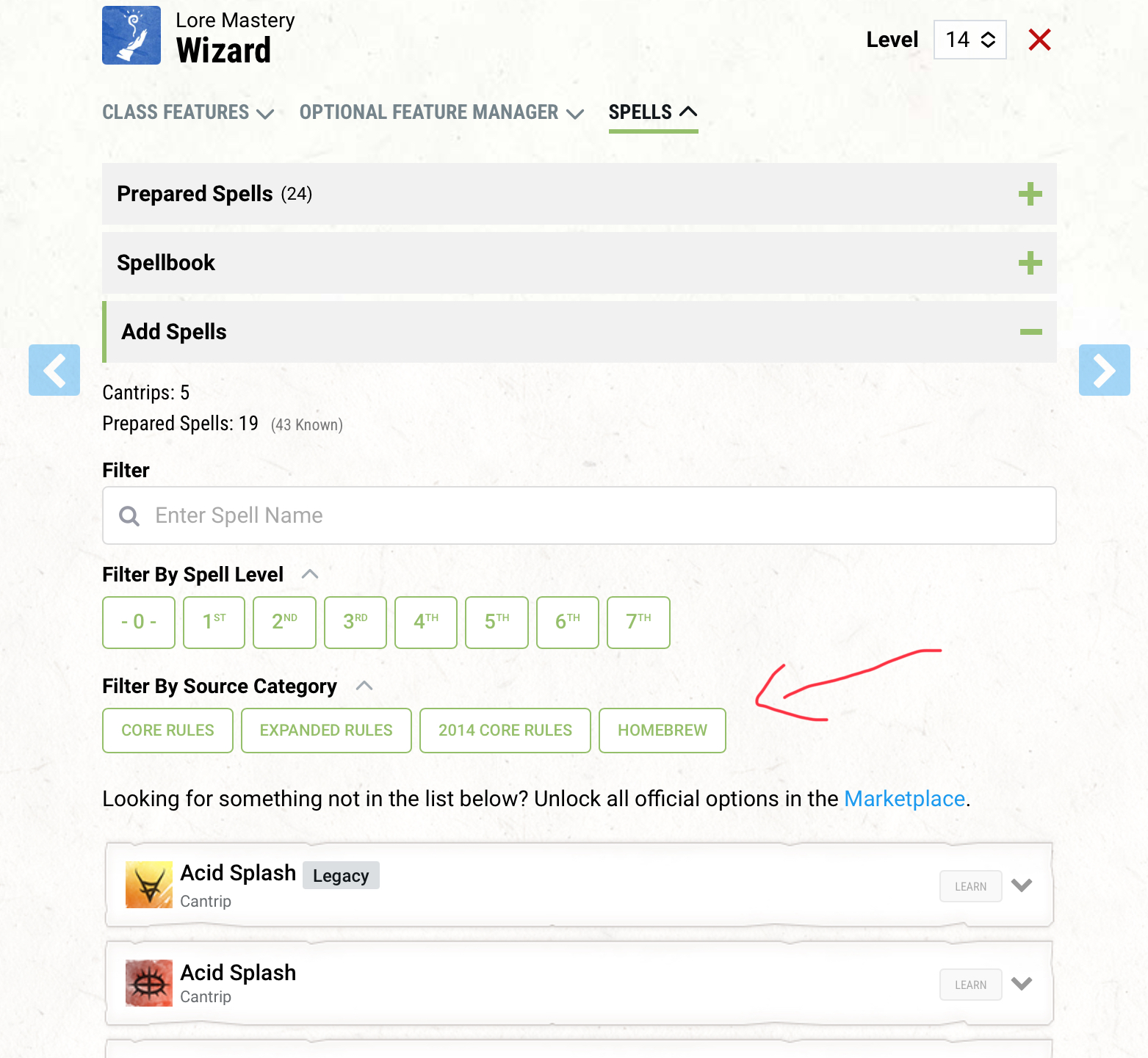Expand Prepared Spells with the plus icon
The height and width of the screenshot is (1058, 1148).
[x=1030, y=194]
